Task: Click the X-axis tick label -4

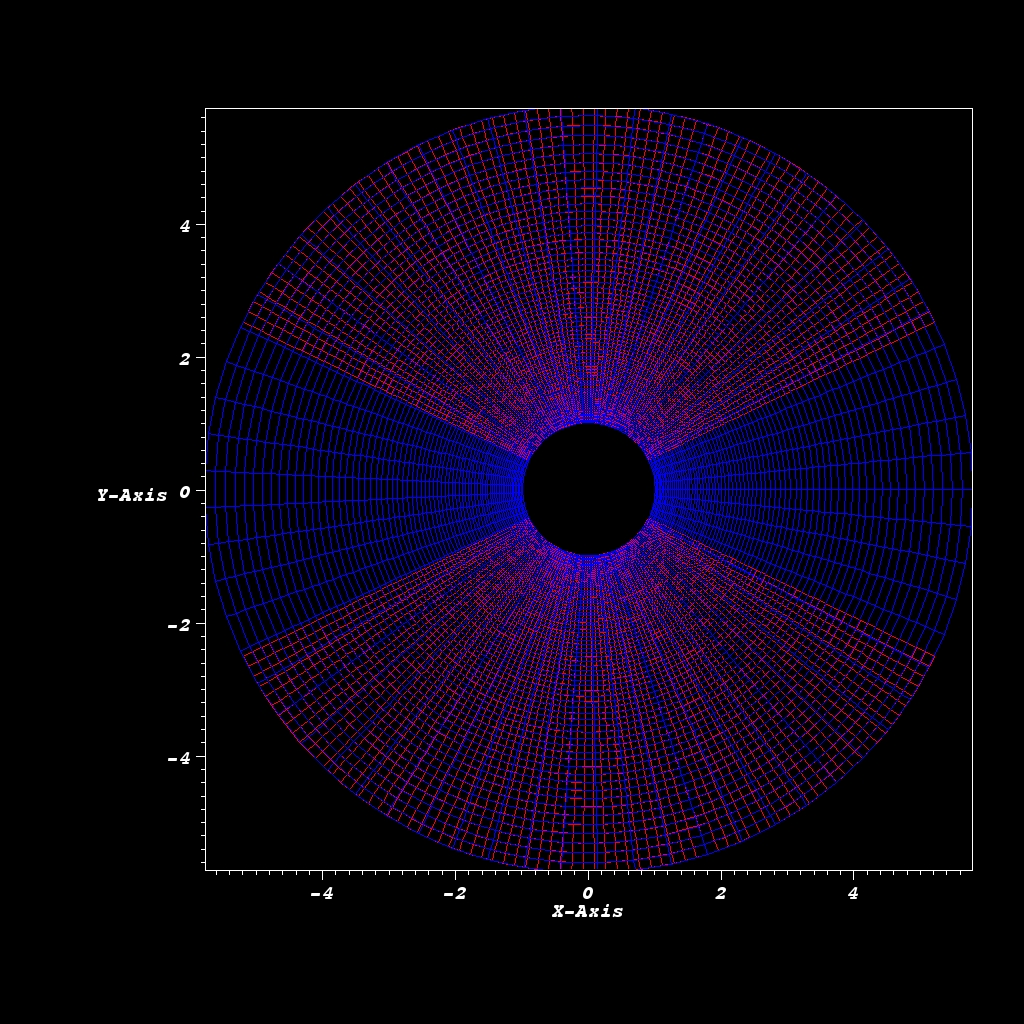Action: coord(322,893)
